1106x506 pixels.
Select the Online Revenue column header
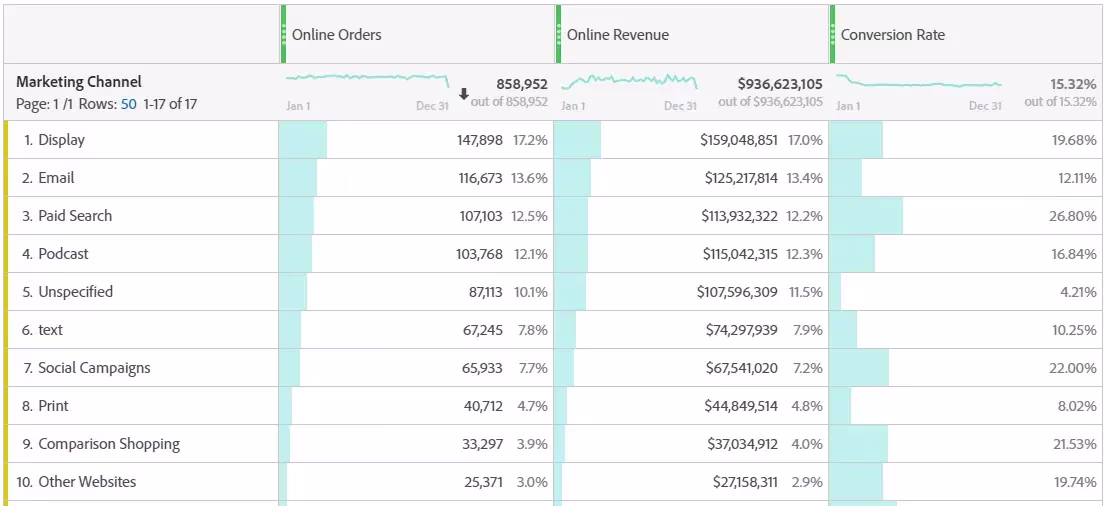point(618,35)
